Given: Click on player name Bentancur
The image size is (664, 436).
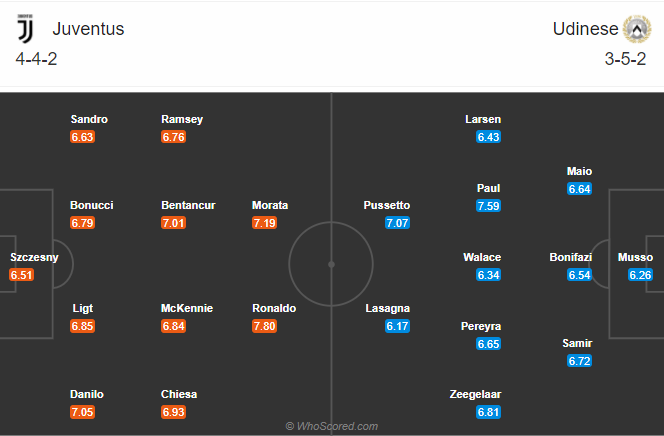Looking at the screenshot, I should [x=186, y=205].
